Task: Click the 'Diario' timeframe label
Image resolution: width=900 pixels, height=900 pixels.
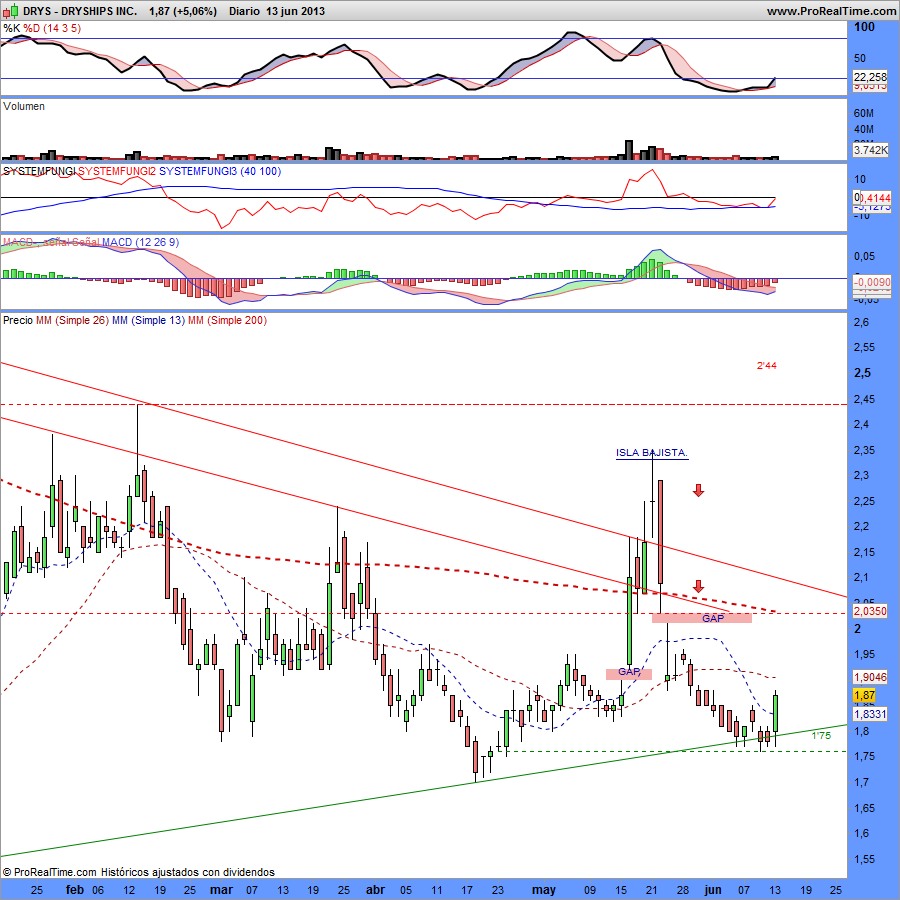Action: click(245, 11)
